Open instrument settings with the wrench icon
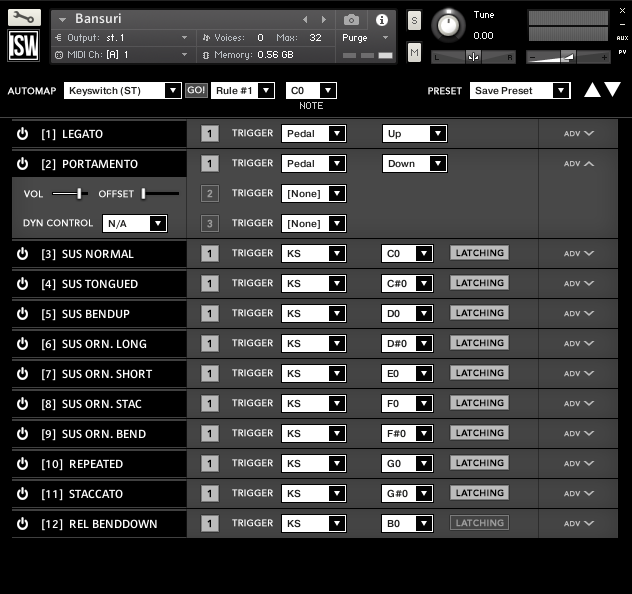 [x=24, y=18]
